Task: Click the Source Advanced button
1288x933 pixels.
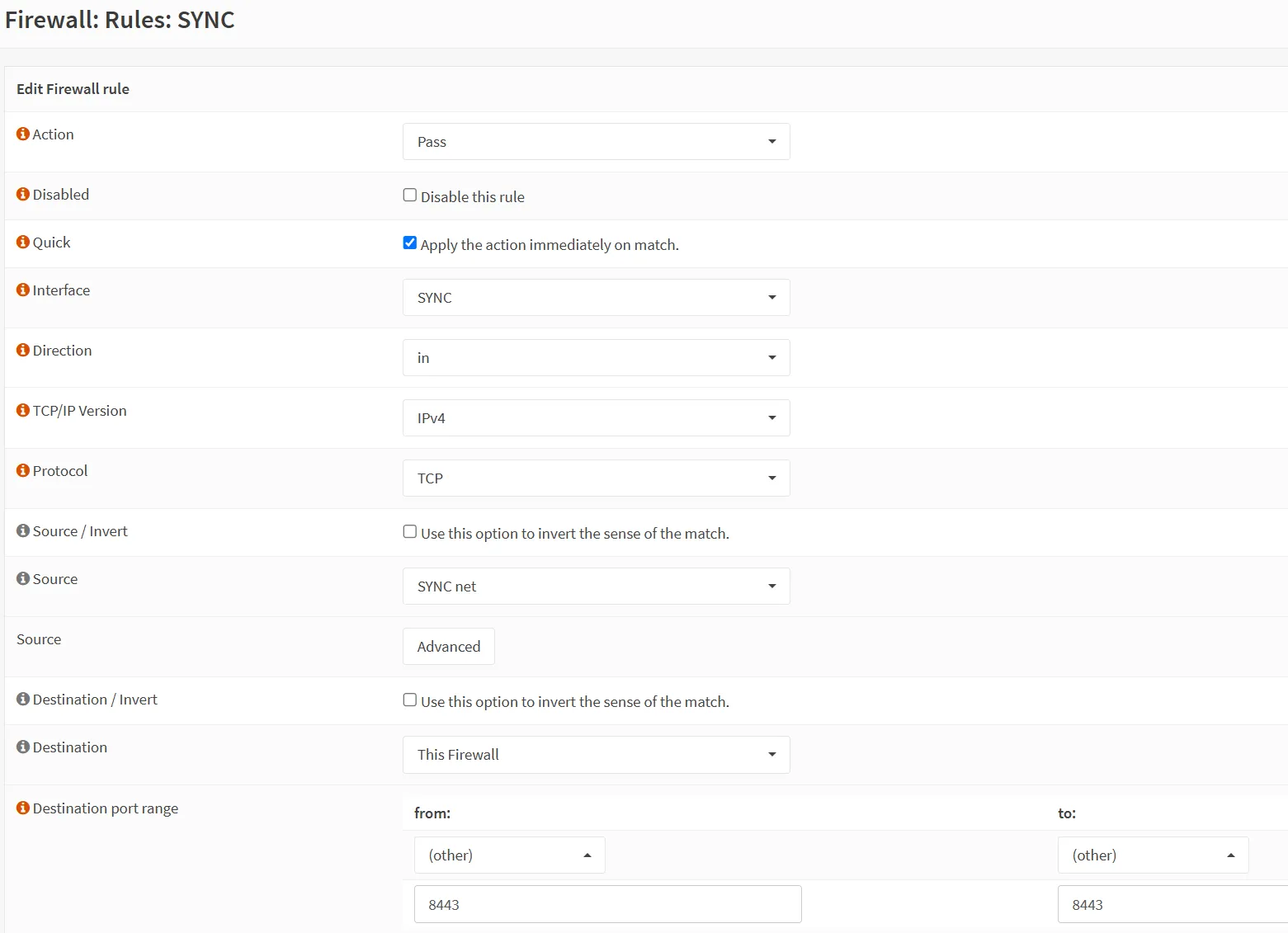Action: pyautogui.click(x=448, y=646)
